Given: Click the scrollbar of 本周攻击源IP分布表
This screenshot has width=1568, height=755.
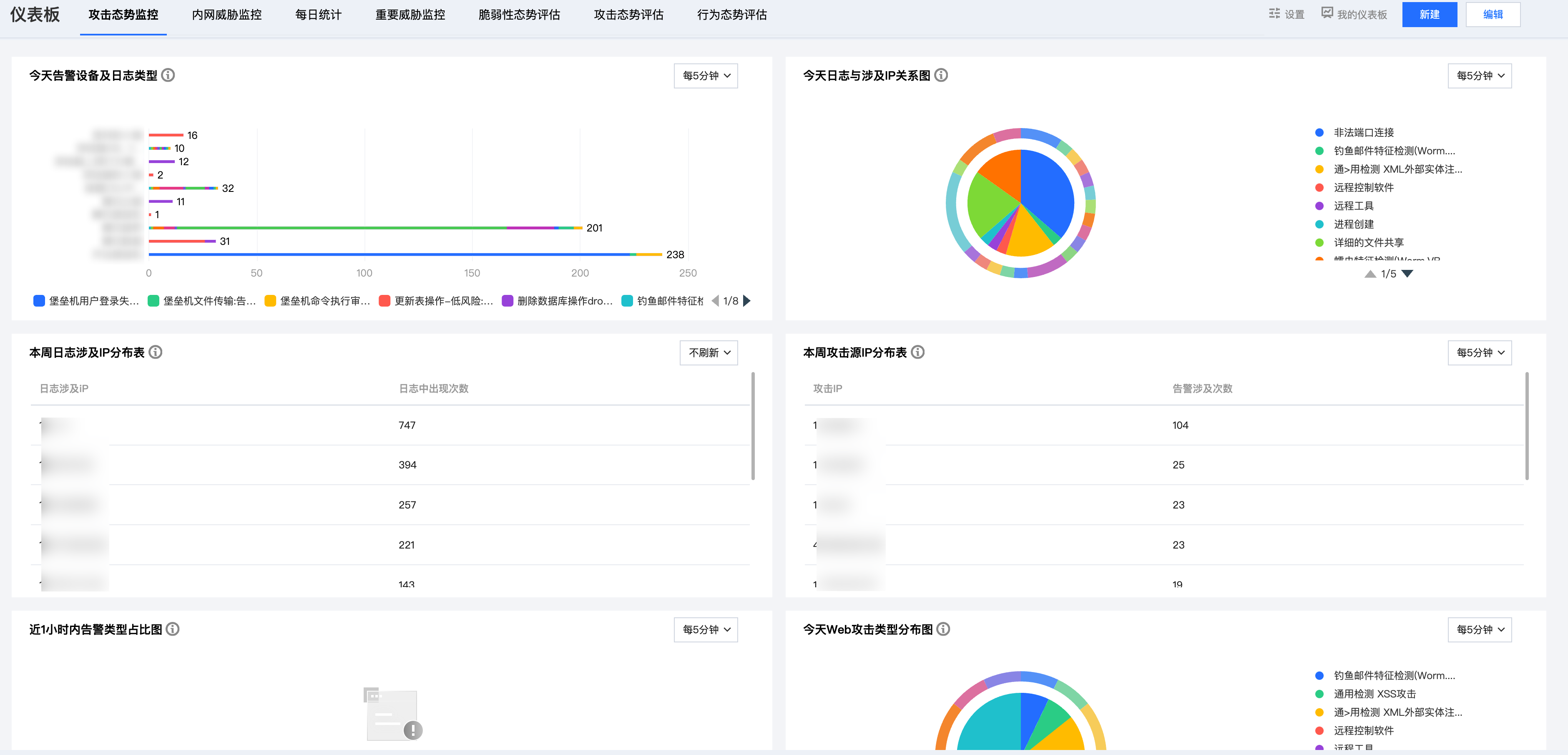Looking at the screenshot, I should click(x=1527, y=426).
